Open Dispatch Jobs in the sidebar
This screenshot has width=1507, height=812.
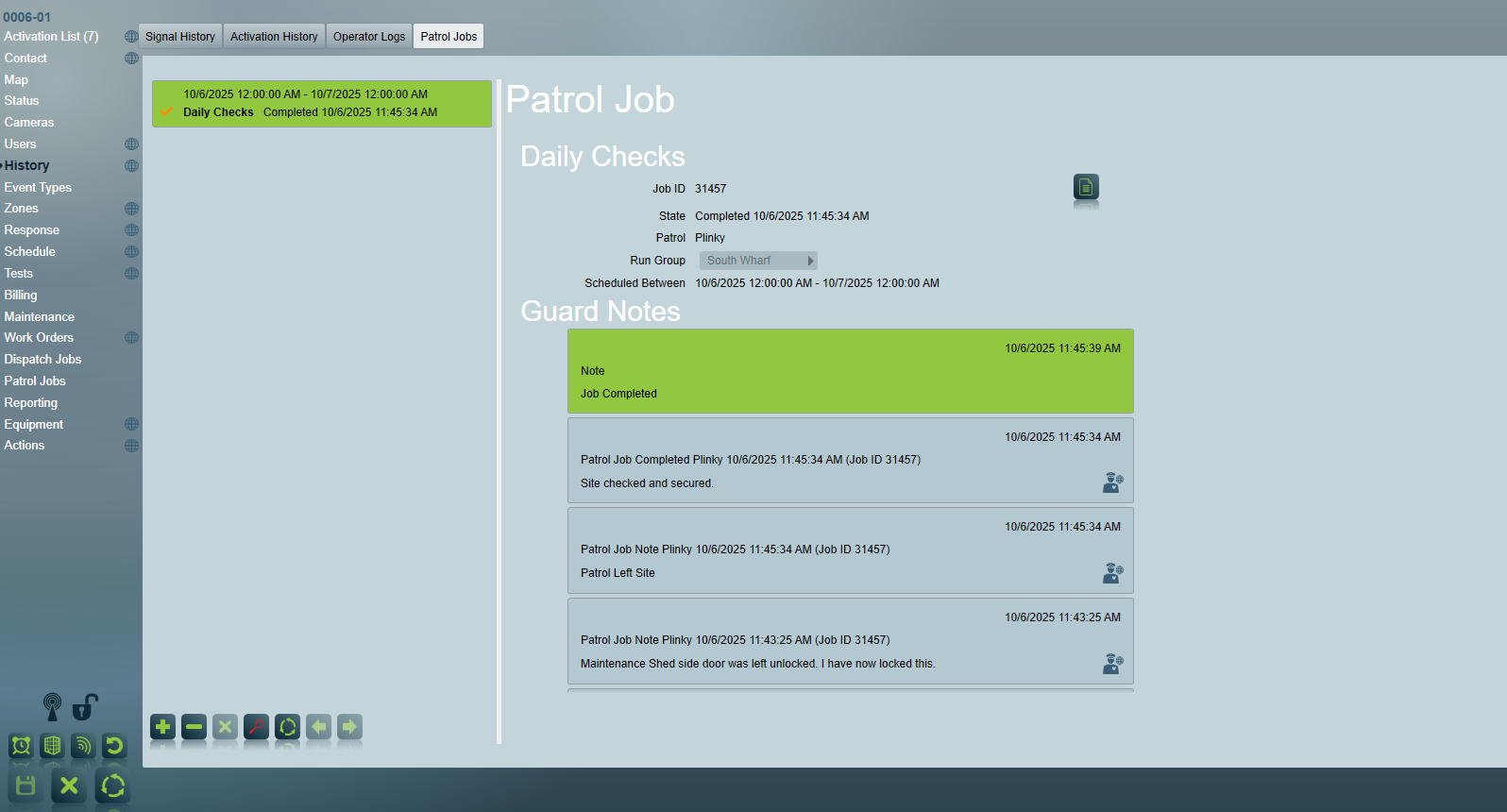pyautogui.click(x=42, y=360)
